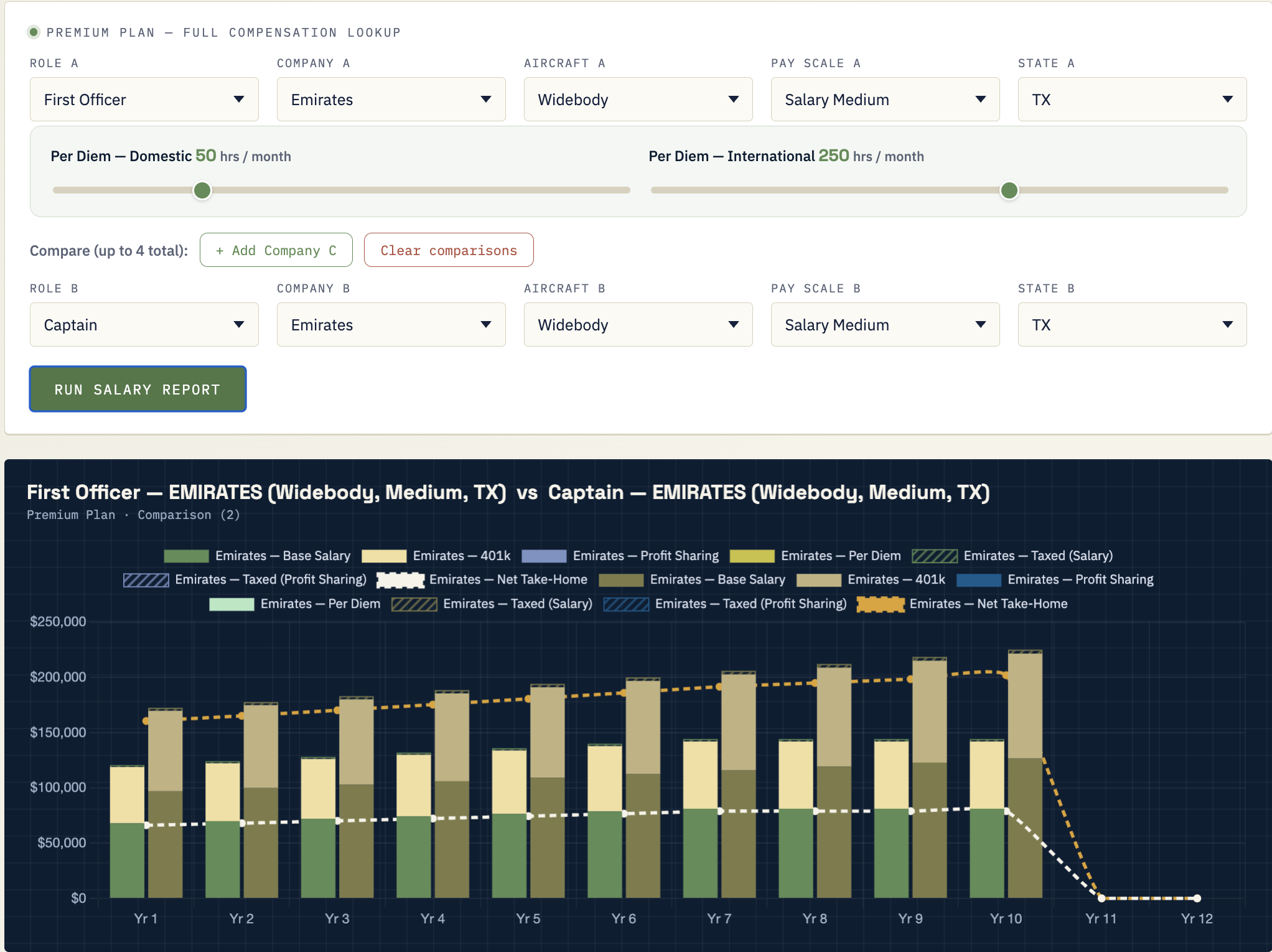Open the Role A dropdown showing First Officer
Image resolution: width=1272 pixels, height=952 pixels.
pos(144,100)
